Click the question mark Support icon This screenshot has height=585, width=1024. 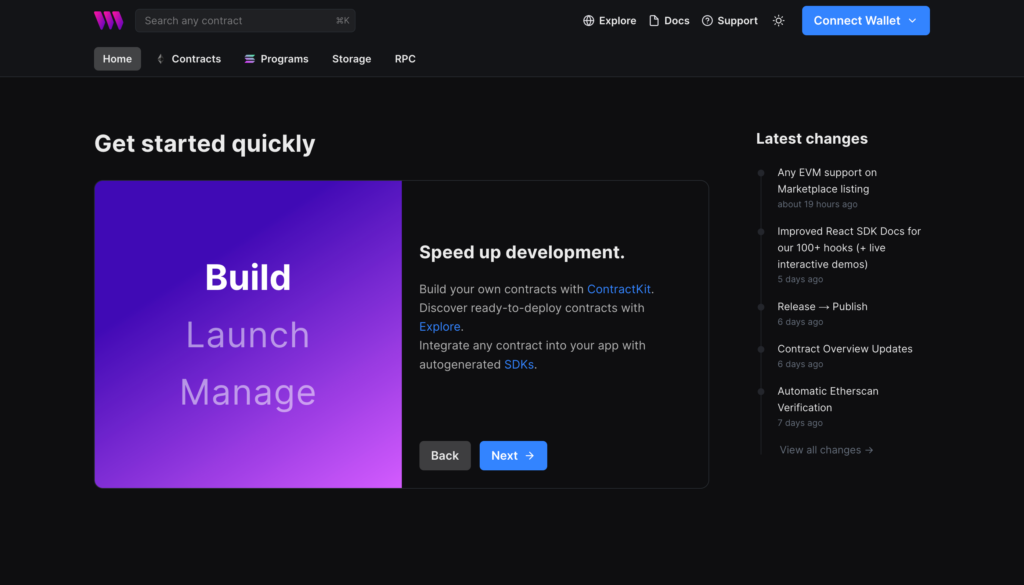coord(707,21)
